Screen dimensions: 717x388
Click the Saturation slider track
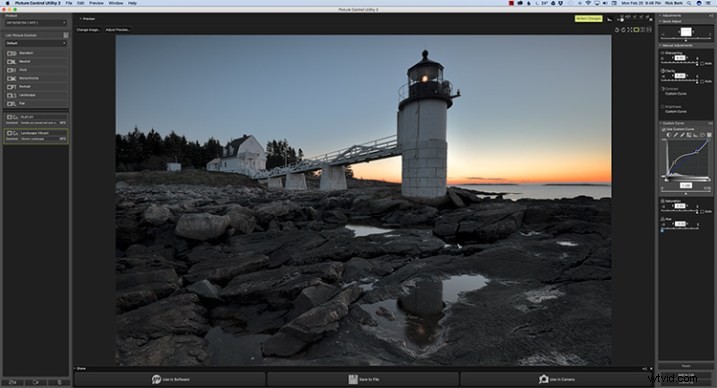pos(679,211)
